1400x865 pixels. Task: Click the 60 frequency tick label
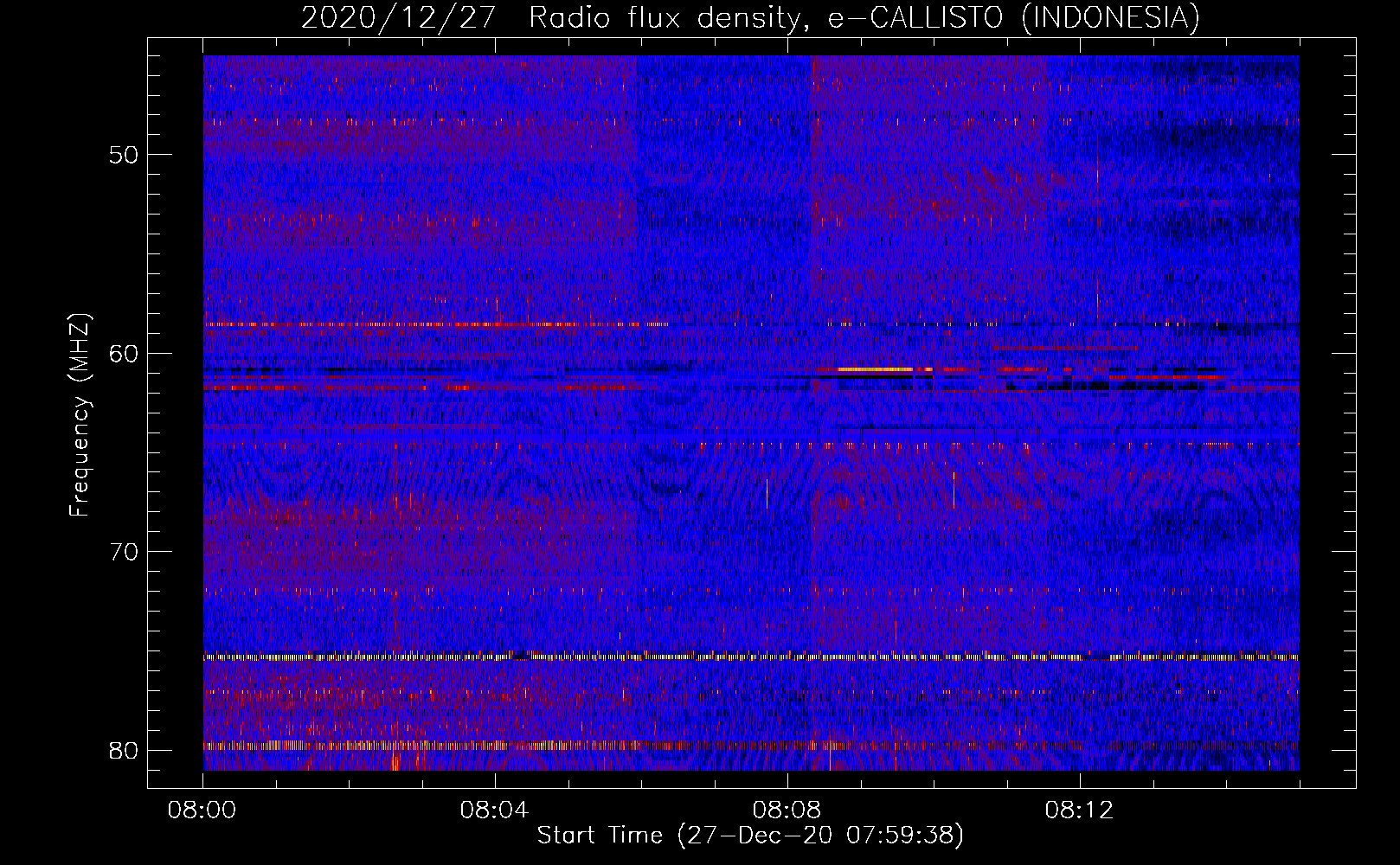124,353
